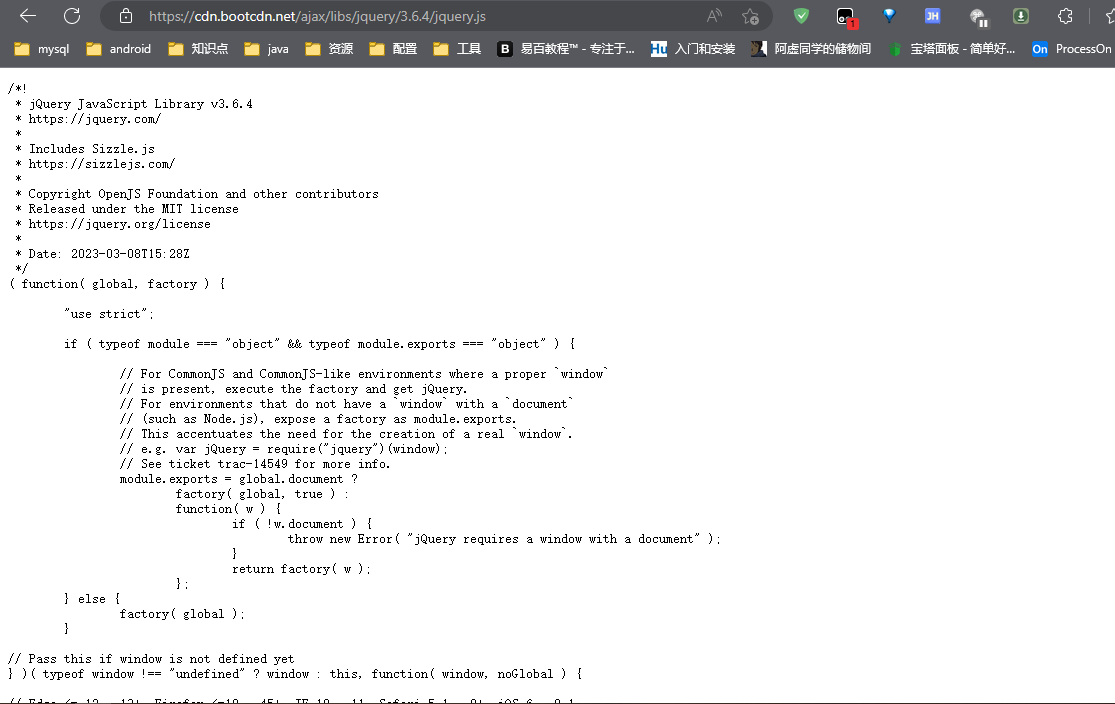1115x704 pixels.
Task: Open the 易百教程 bookmark
Action: point(566,48)
